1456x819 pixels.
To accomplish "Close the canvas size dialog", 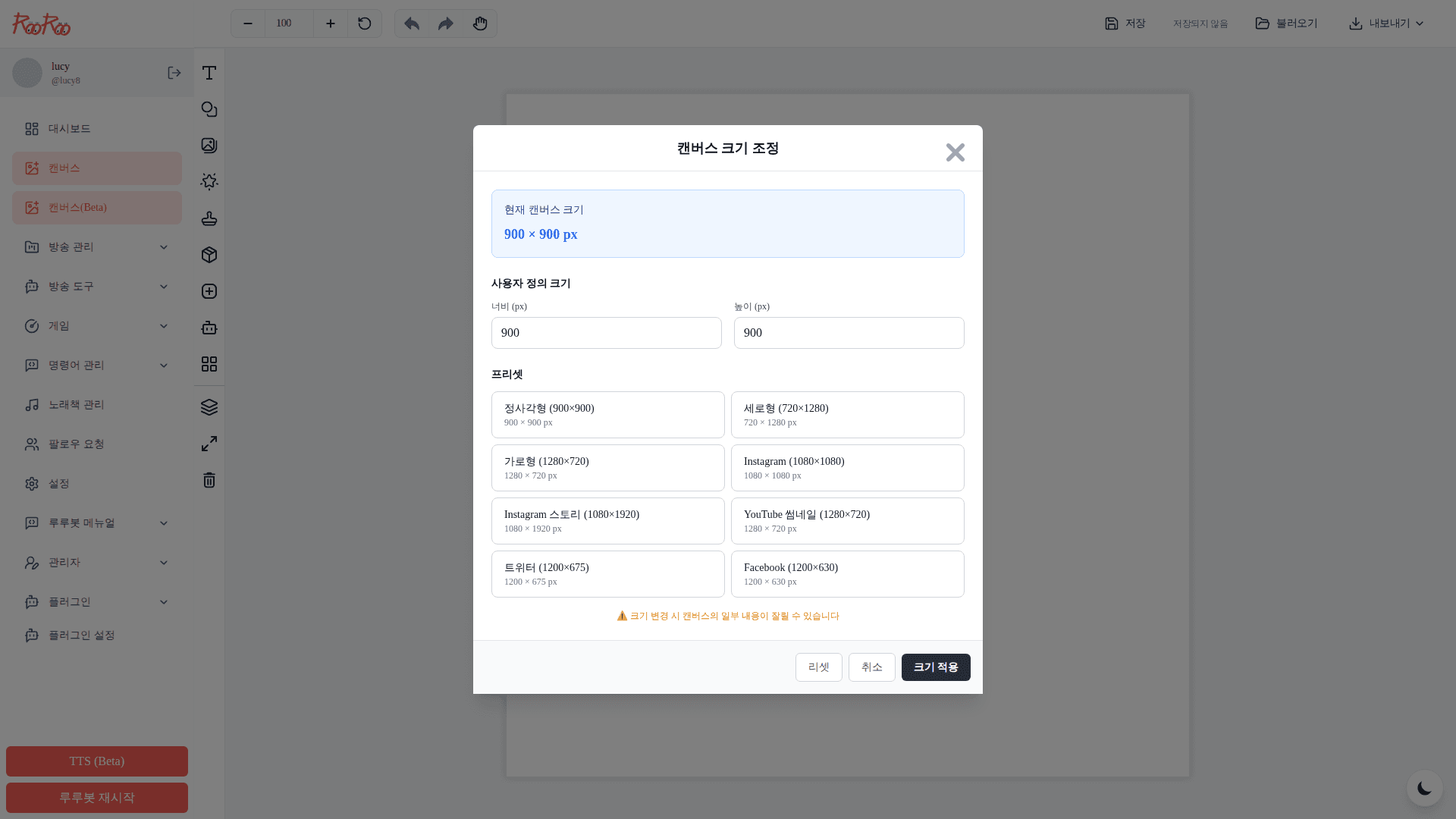I will [x=955, y=152].
